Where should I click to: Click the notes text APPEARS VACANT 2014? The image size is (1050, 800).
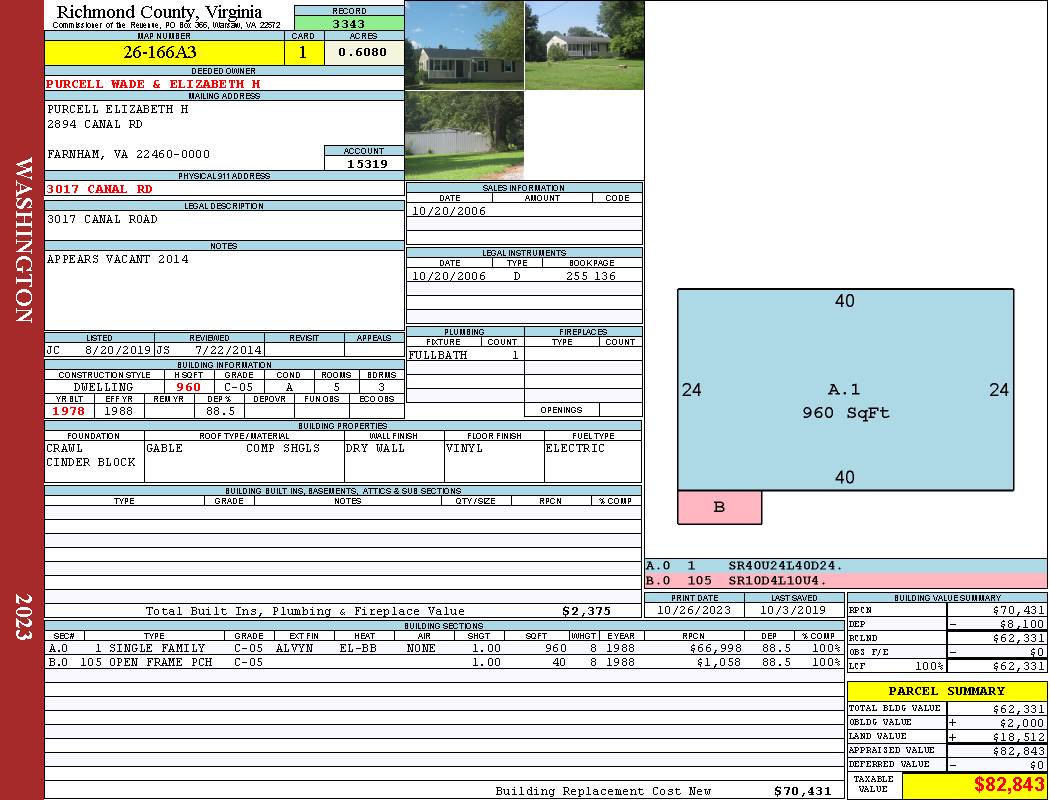click(x=117, y=259)
